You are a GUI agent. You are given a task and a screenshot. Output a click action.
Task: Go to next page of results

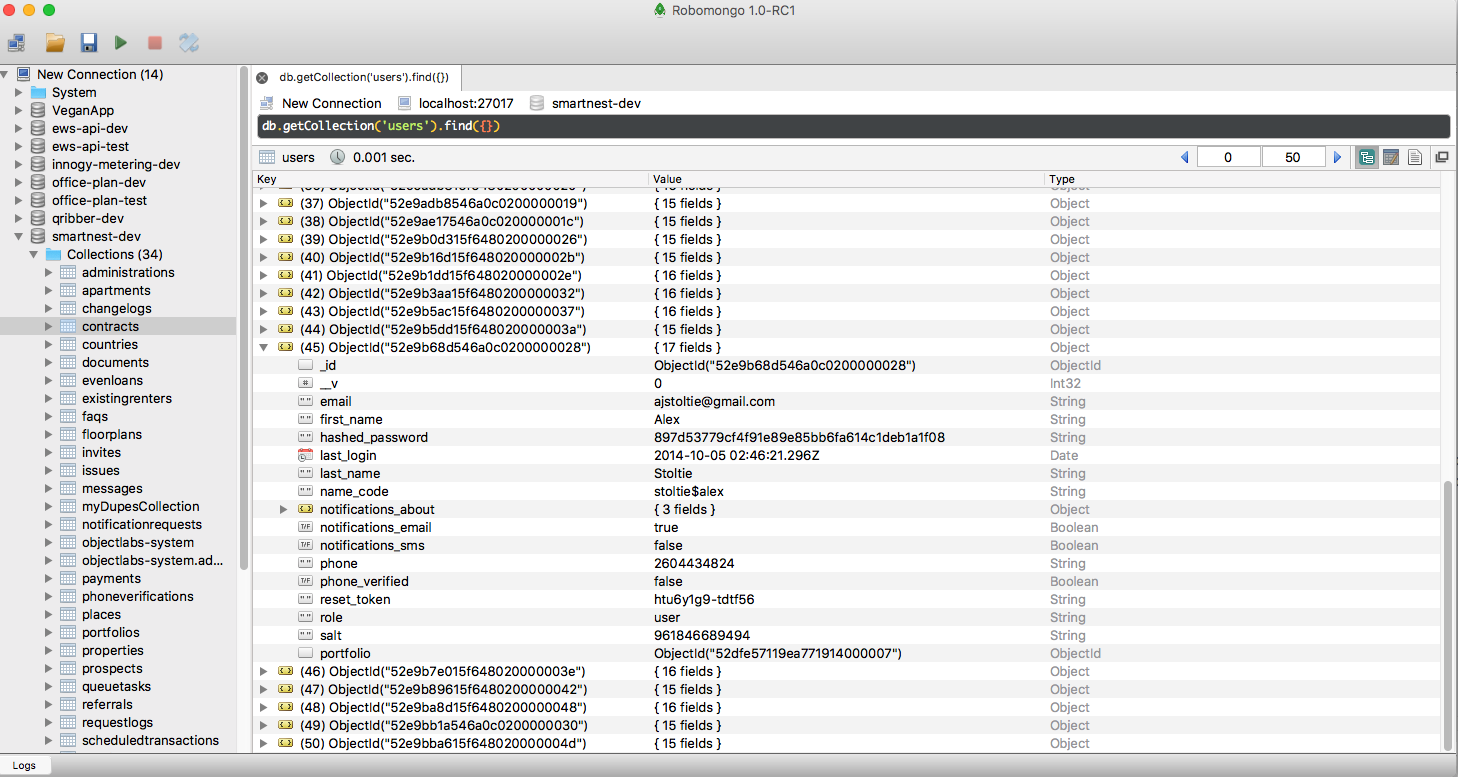1338,157
